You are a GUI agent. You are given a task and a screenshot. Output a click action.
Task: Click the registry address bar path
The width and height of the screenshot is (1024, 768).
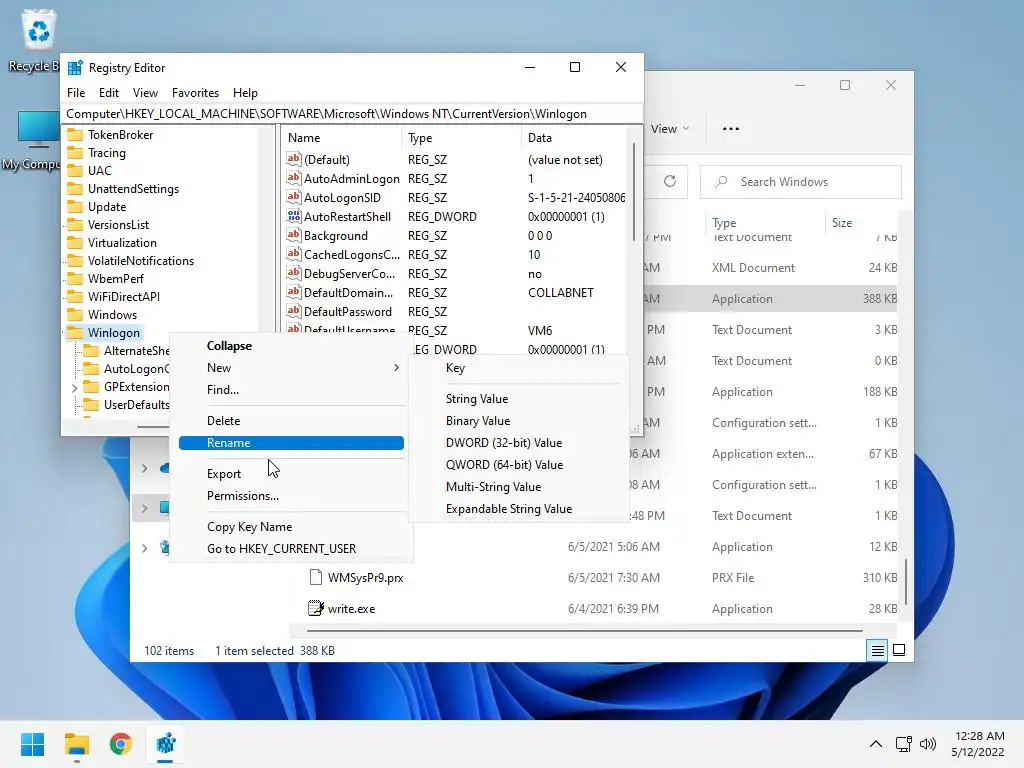point(351,114)
